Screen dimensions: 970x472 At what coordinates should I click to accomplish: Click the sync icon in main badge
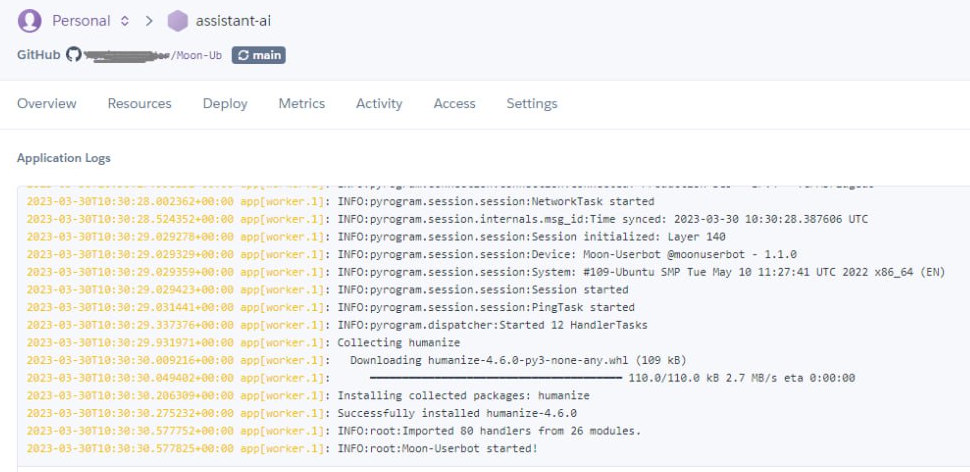[x=242, y=56]
